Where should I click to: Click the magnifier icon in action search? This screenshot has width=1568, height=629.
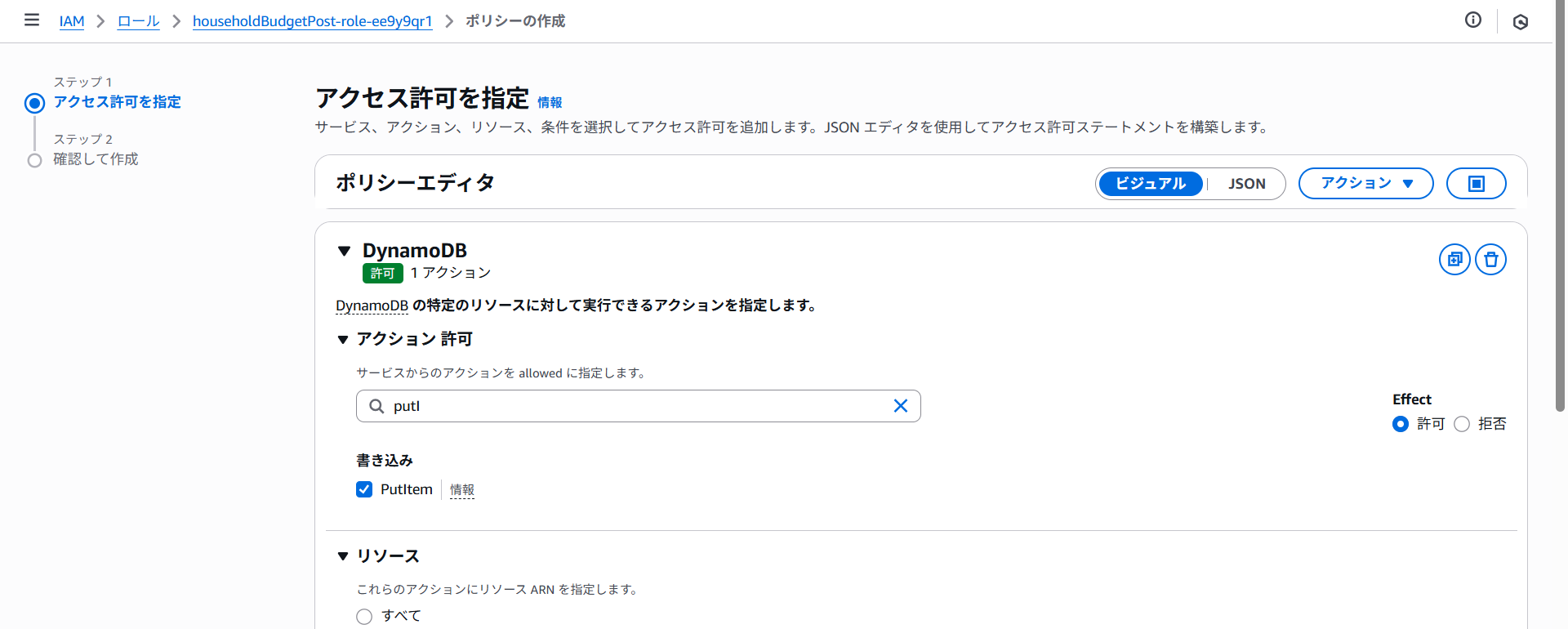coord(376,406)
